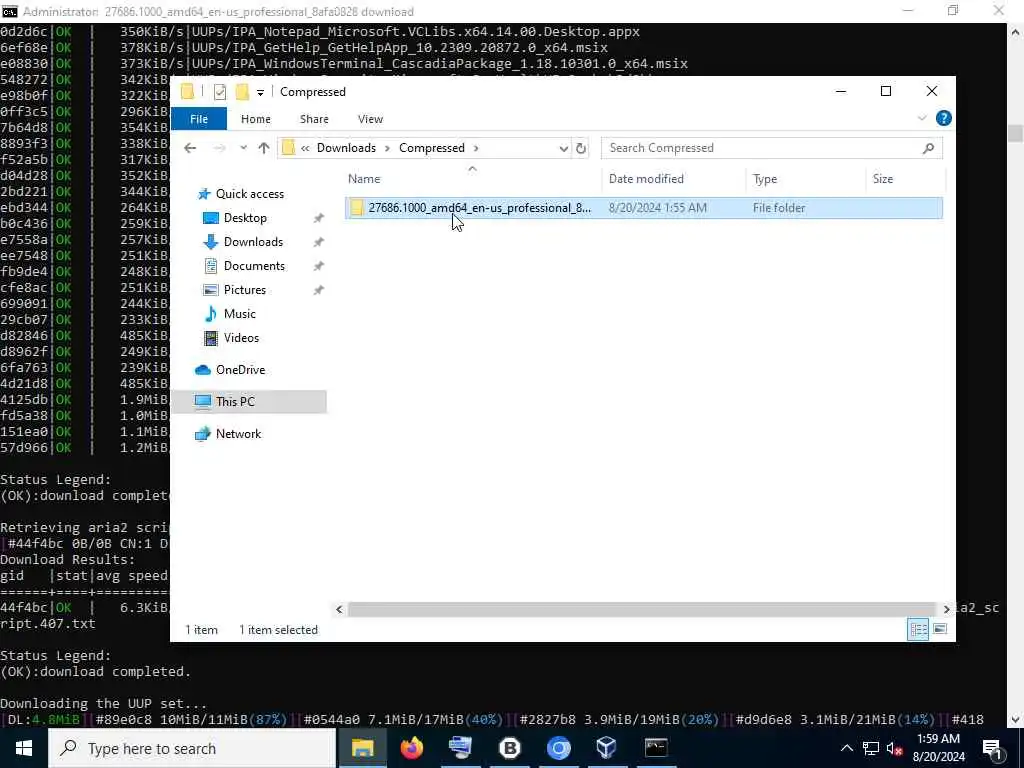Image resolution: width=1024 pixels, height=768 pixels.
Task: Sort by the Type column header
Action: 765,179
